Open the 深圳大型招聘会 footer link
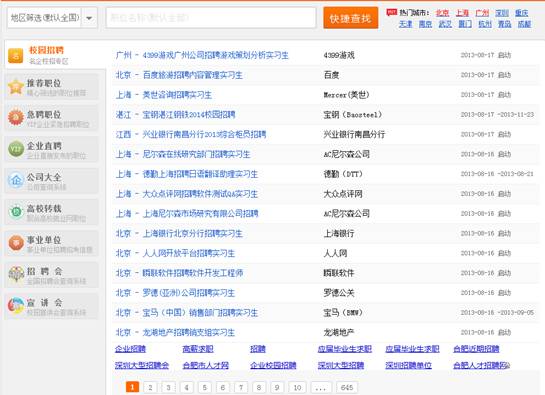Screen dimensions: 545x395 click(x=142, y=365)
